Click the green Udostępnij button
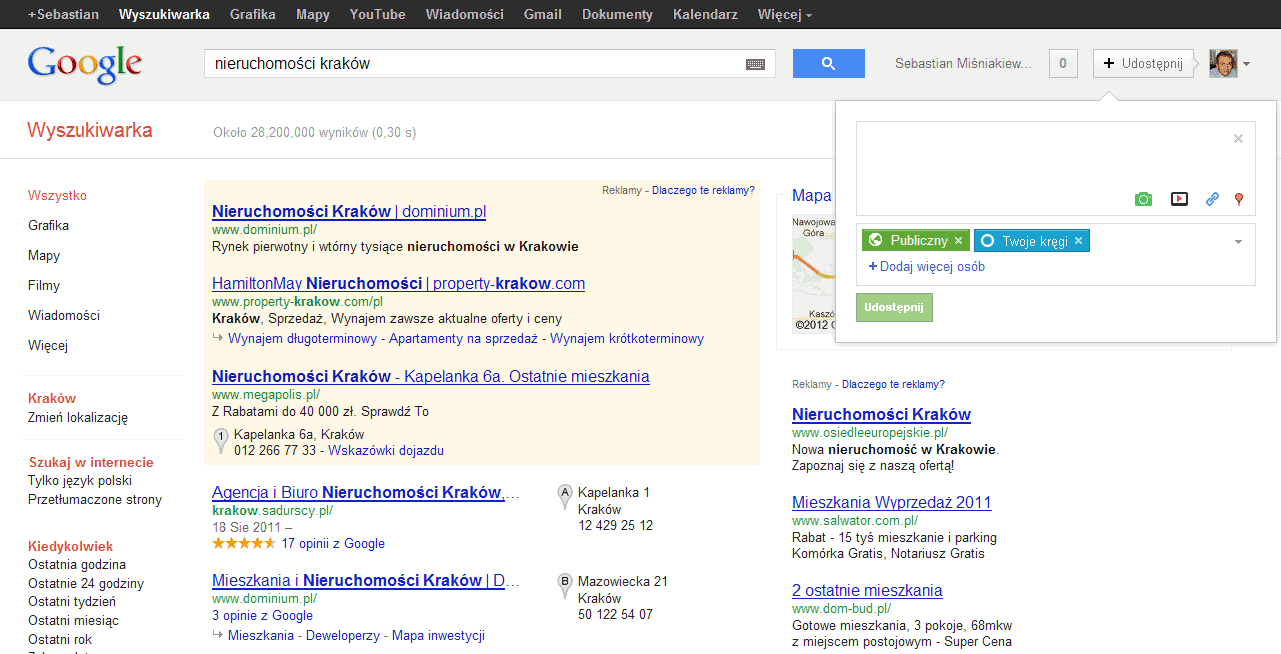Viewport: 1281px width, 654px height. pos(893,307)
